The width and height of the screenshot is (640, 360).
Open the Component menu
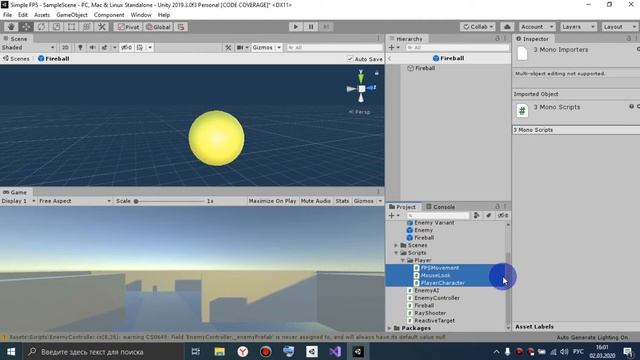point(109,15)
